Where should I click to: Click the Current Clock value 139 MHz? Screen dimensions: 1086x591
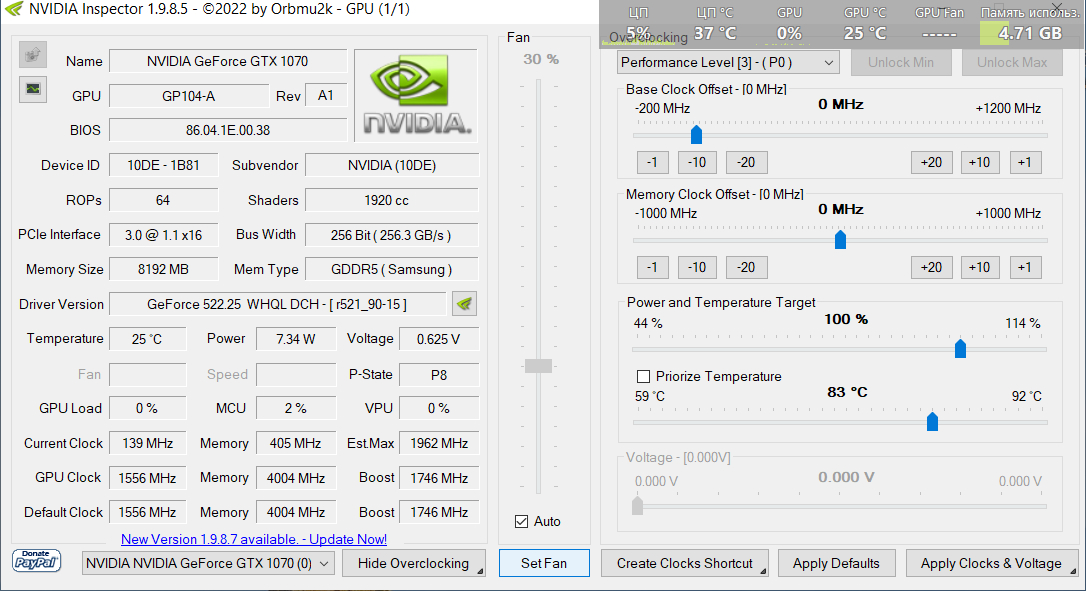tap(147, 443)
